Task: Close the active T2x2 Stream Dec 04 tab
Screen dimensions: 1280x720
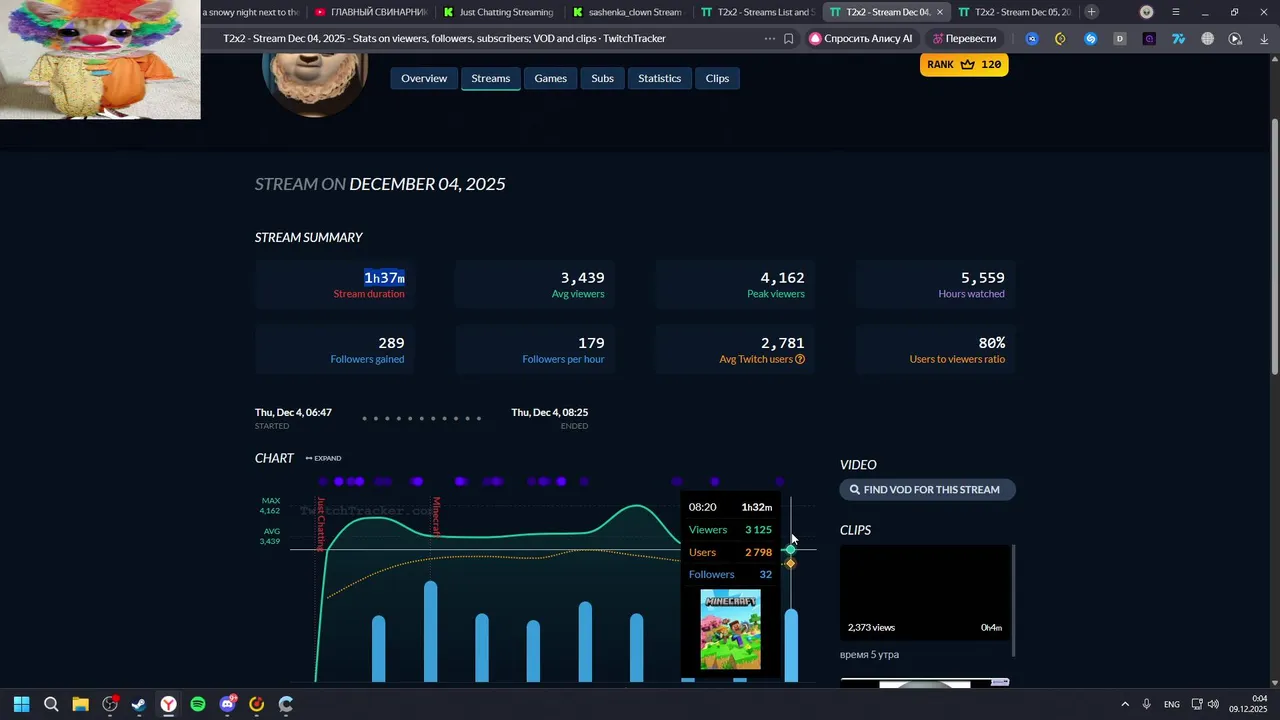Action: tap(939, 12)
